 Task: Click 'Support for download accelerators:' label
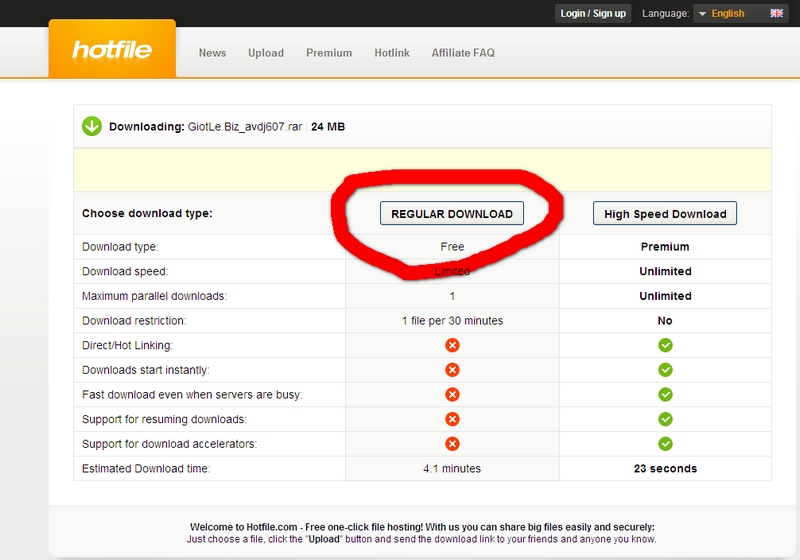[x=169, y=444]
